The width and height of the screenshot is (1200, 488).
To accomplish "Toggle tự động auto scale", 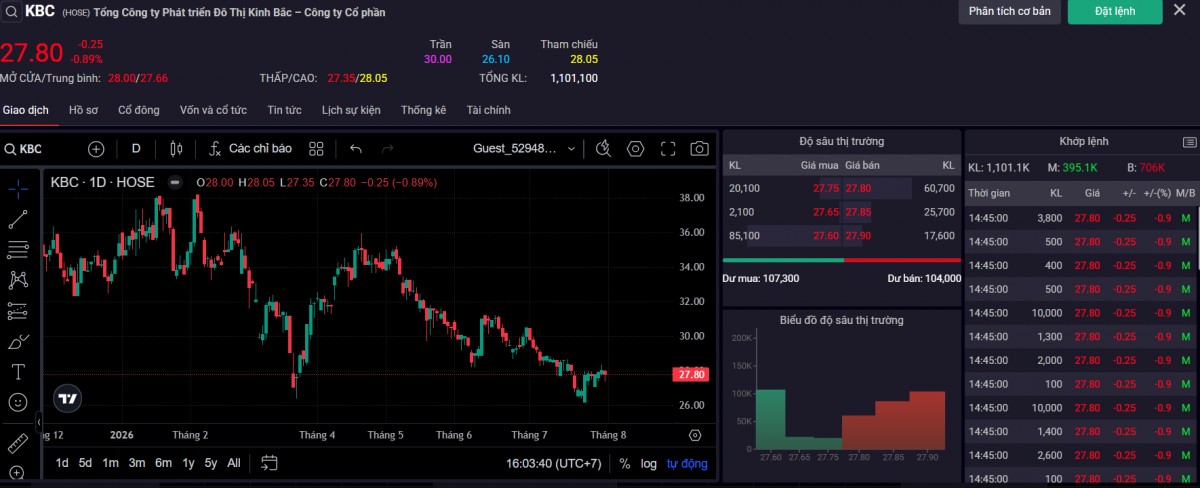I will pyautogui.click(x=687, y=463).
